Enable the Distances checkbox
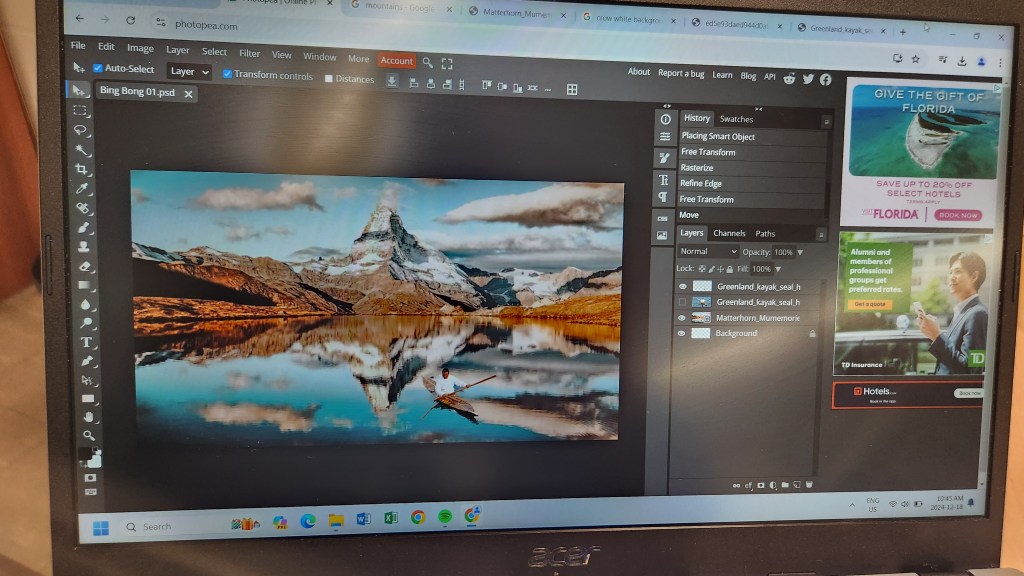 329,79
